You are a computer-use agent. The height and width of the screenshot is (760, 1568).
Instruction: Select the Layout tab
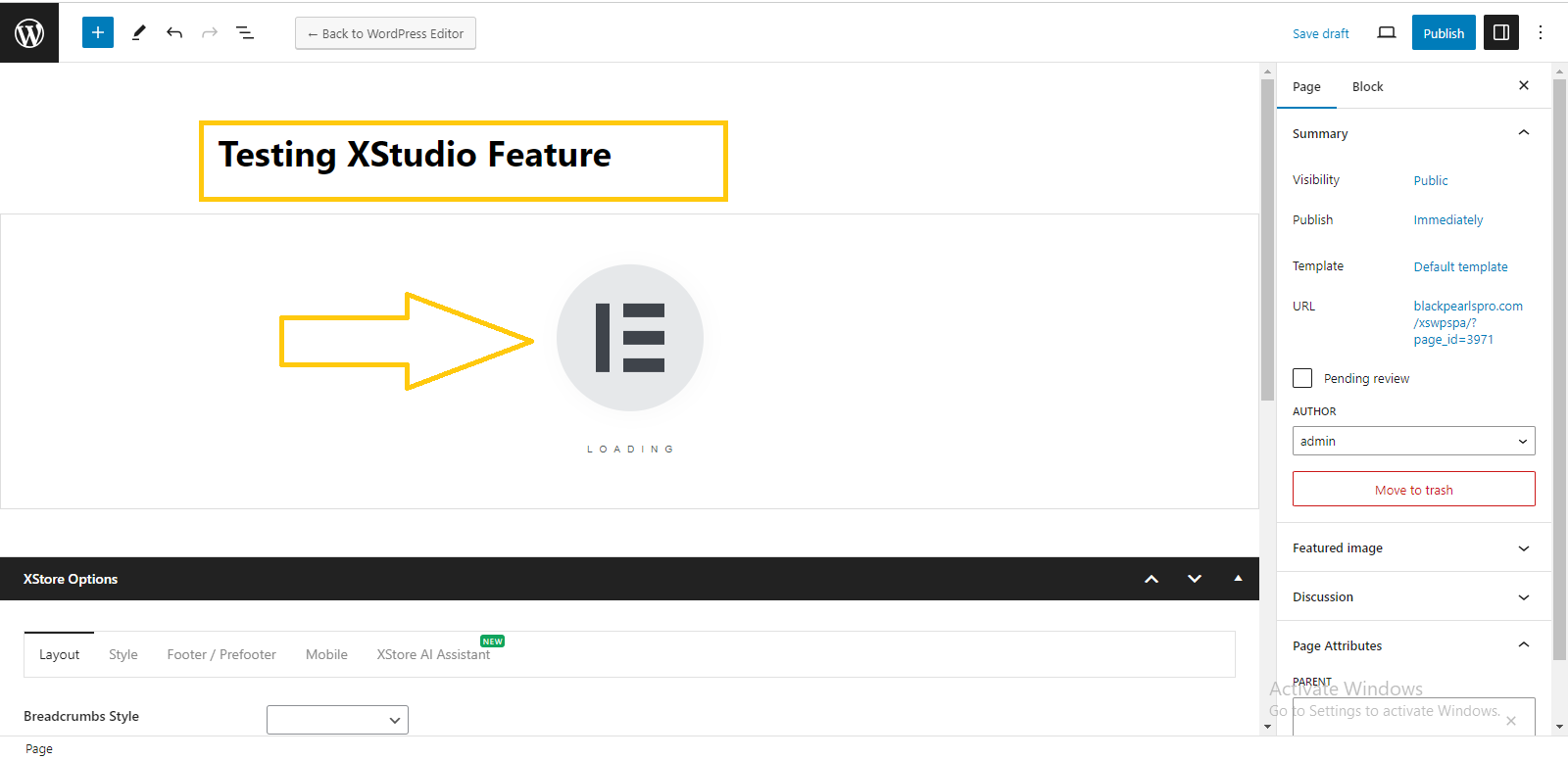click(59, 654)
